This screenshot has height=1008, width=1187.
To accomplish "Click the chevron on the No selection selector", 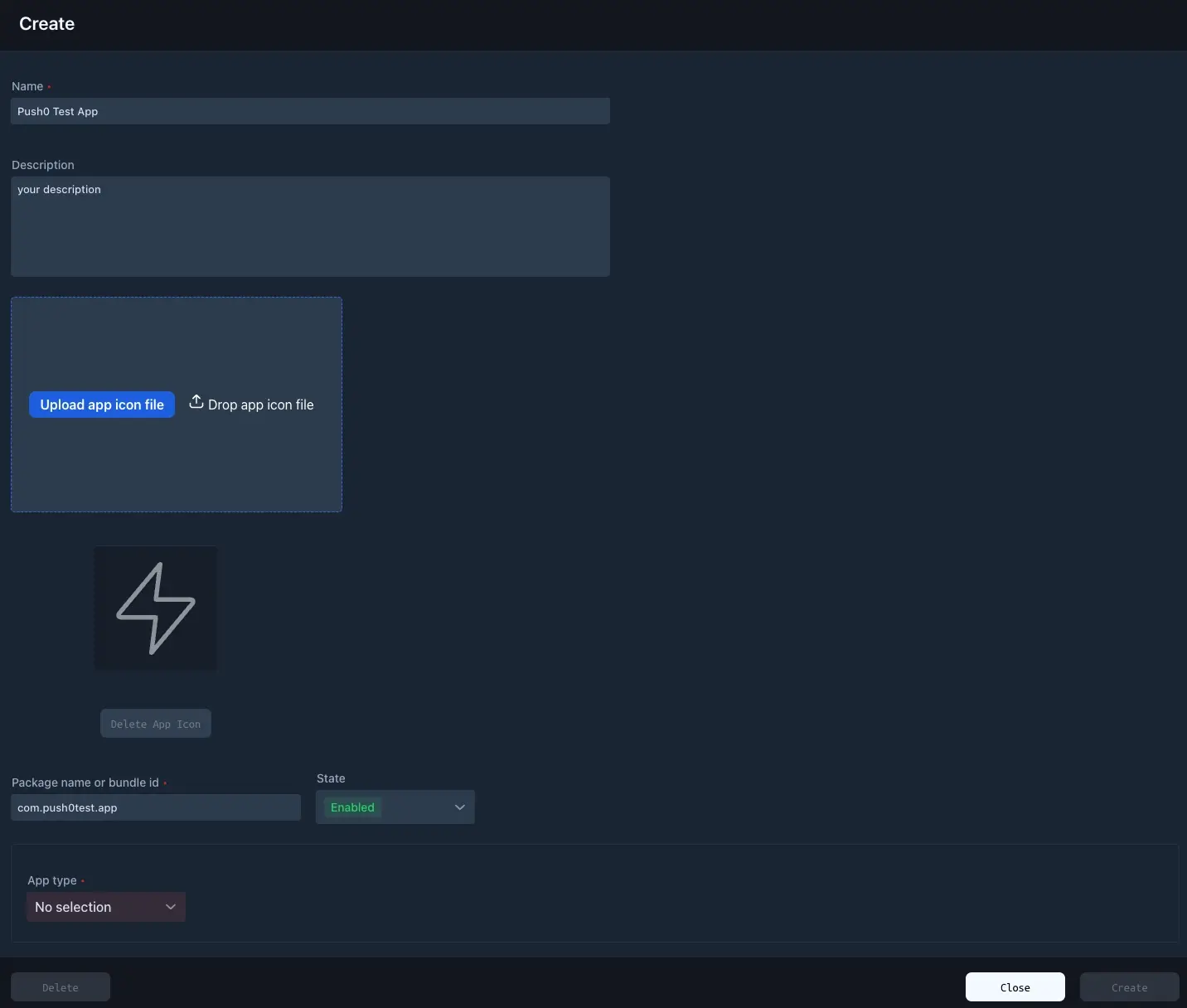I will [171, 907].
